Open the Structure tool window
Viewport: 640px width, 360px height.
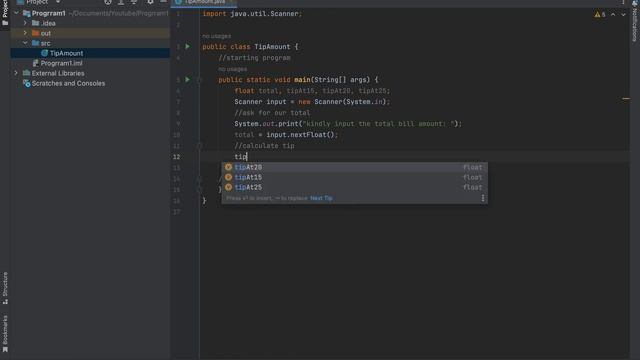(x=5, y=288)
